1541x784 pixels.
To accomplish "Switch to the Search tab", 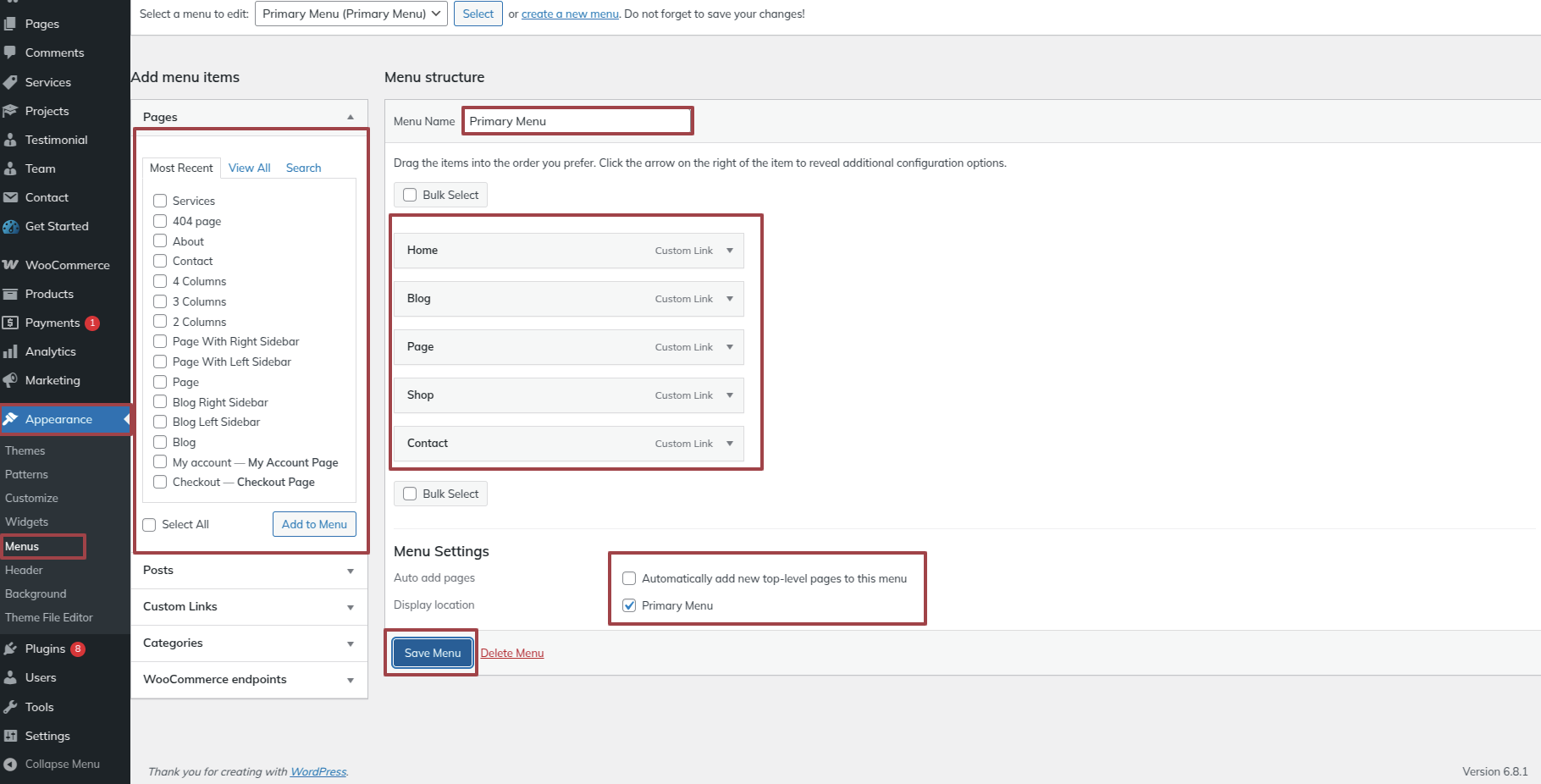I will pyautogui.click(x=303, y=168).
